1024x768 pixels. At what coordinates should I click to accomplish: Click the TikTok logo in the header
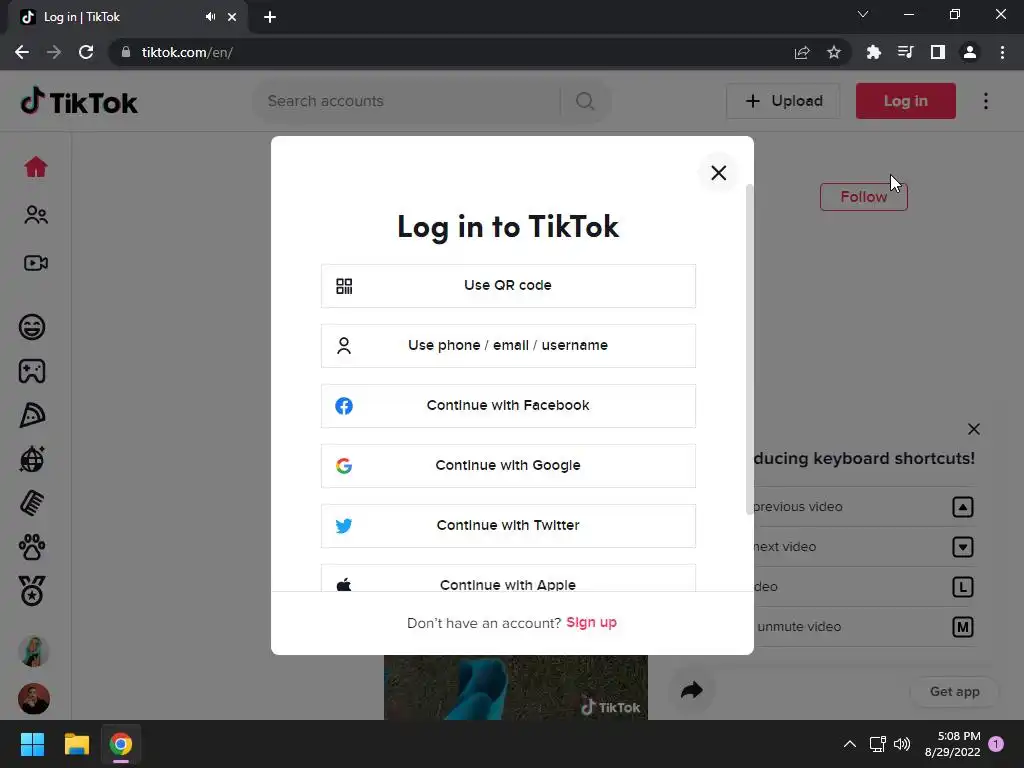tap(79, 101)
